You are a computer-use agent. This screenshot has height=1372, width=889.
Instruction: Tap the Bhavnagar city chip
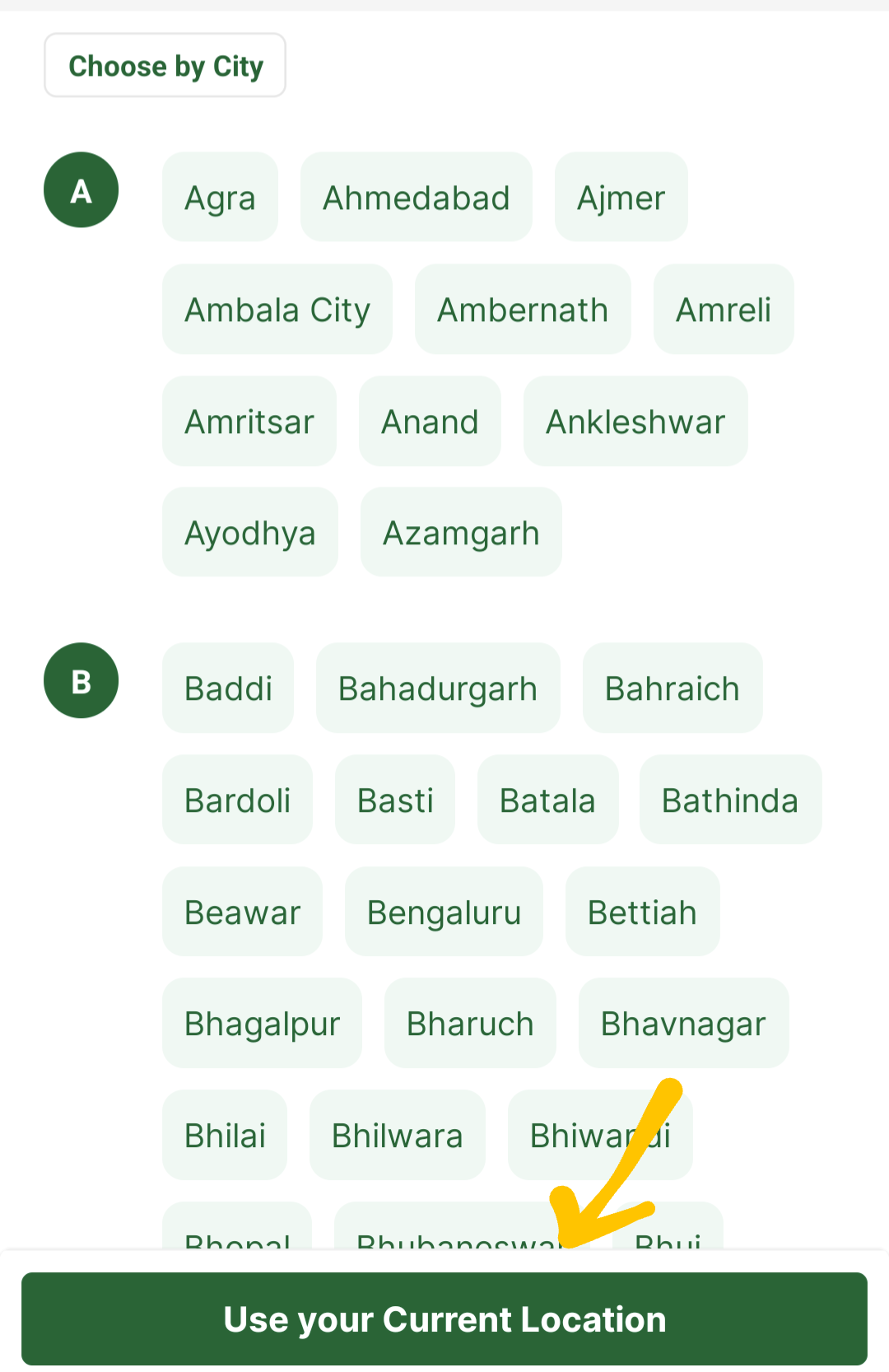tap(683, 1024)
